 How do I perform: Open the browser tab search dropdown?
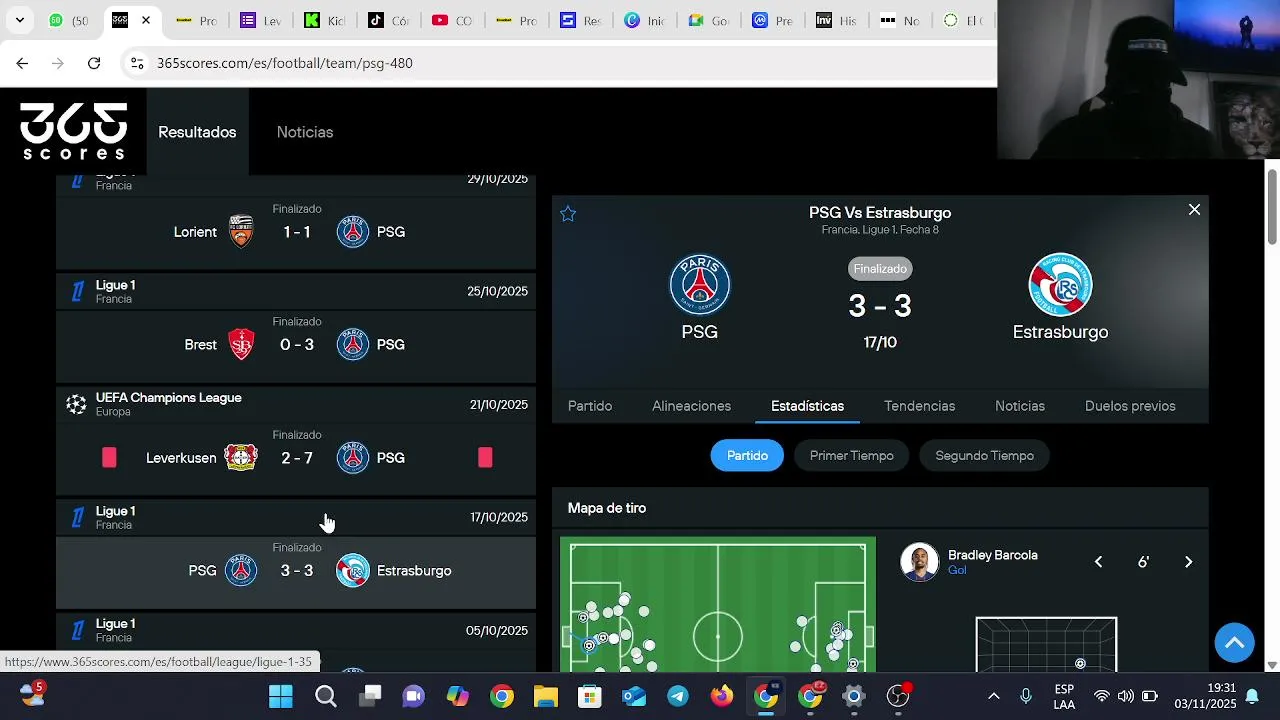point(19,20)
